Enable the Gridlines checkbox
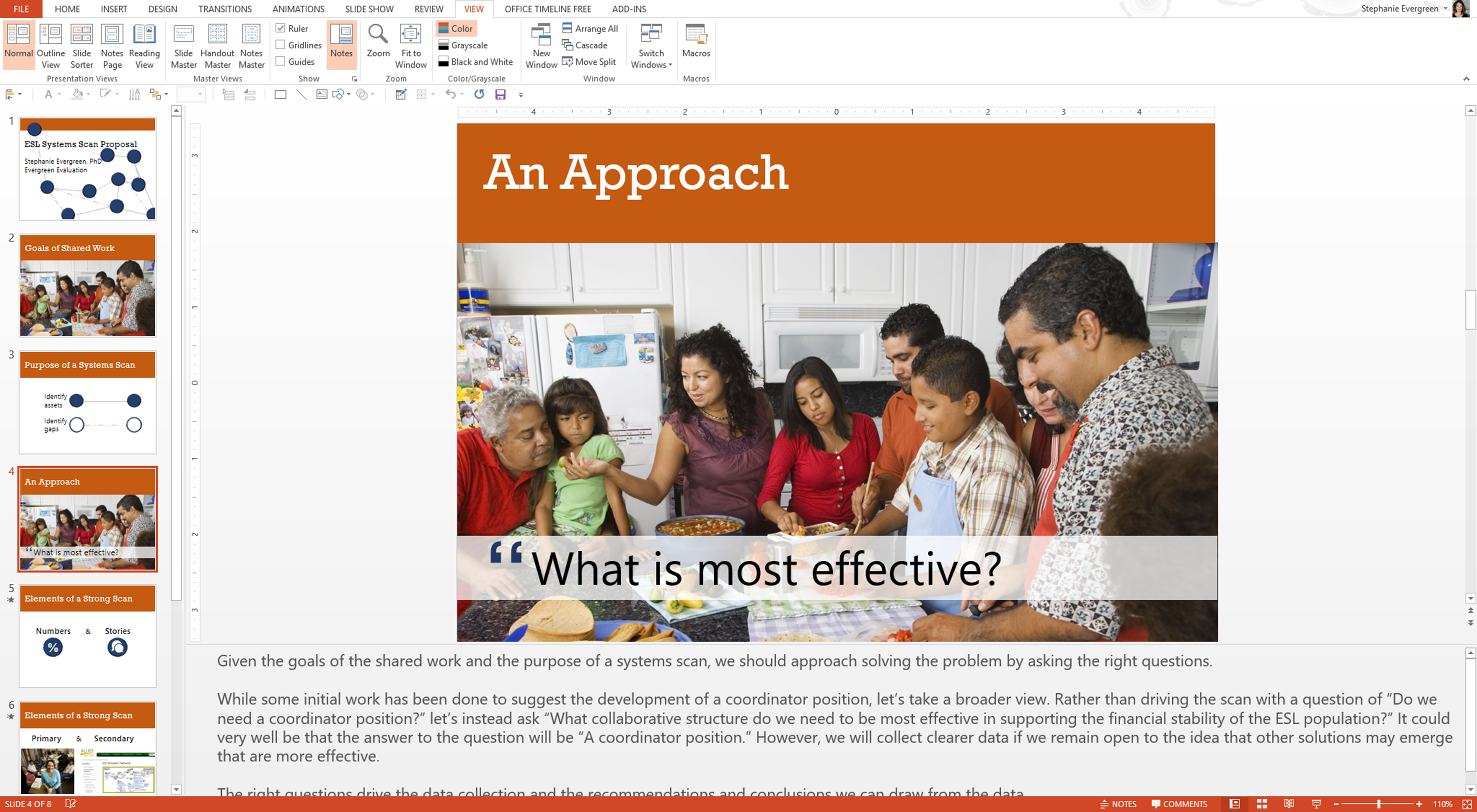Screen dimensions: 1477x812 click(280, 45)
